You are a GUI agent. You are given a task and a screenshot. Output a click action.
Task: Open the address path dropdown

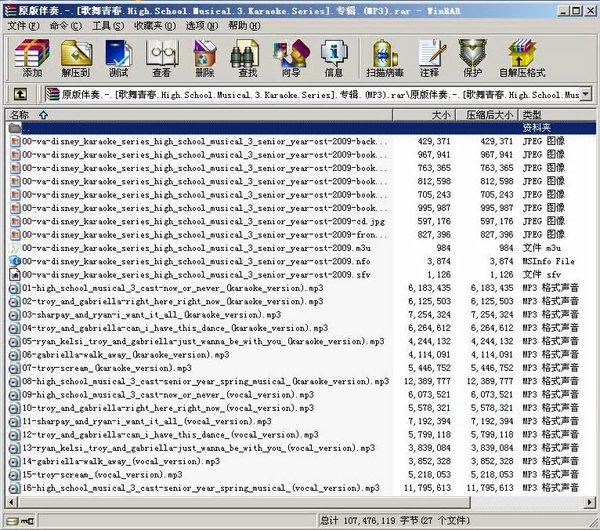point(585,94)
